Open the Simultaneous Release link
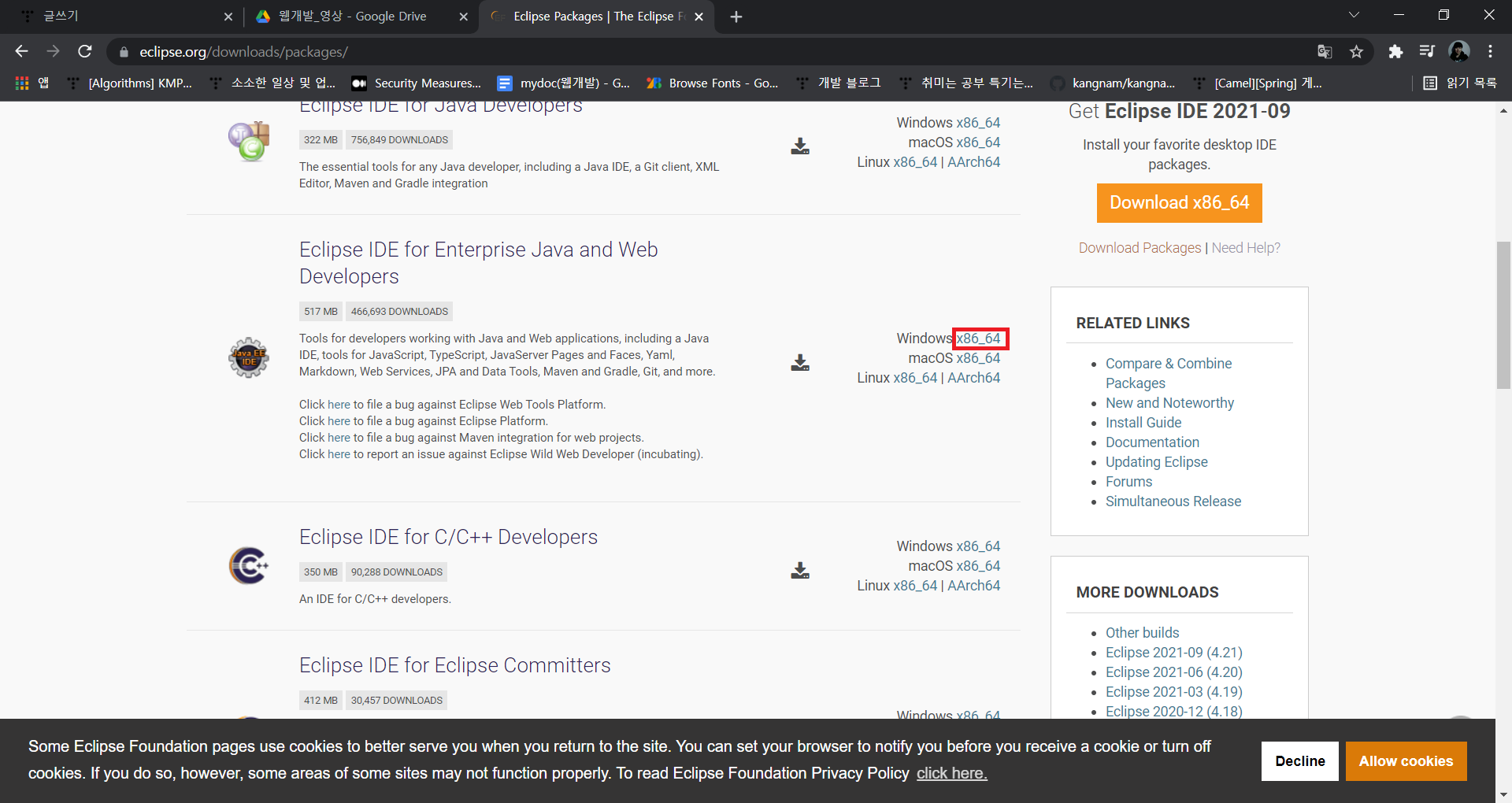The image size is (1512, 803). (x=1173, y=501)
